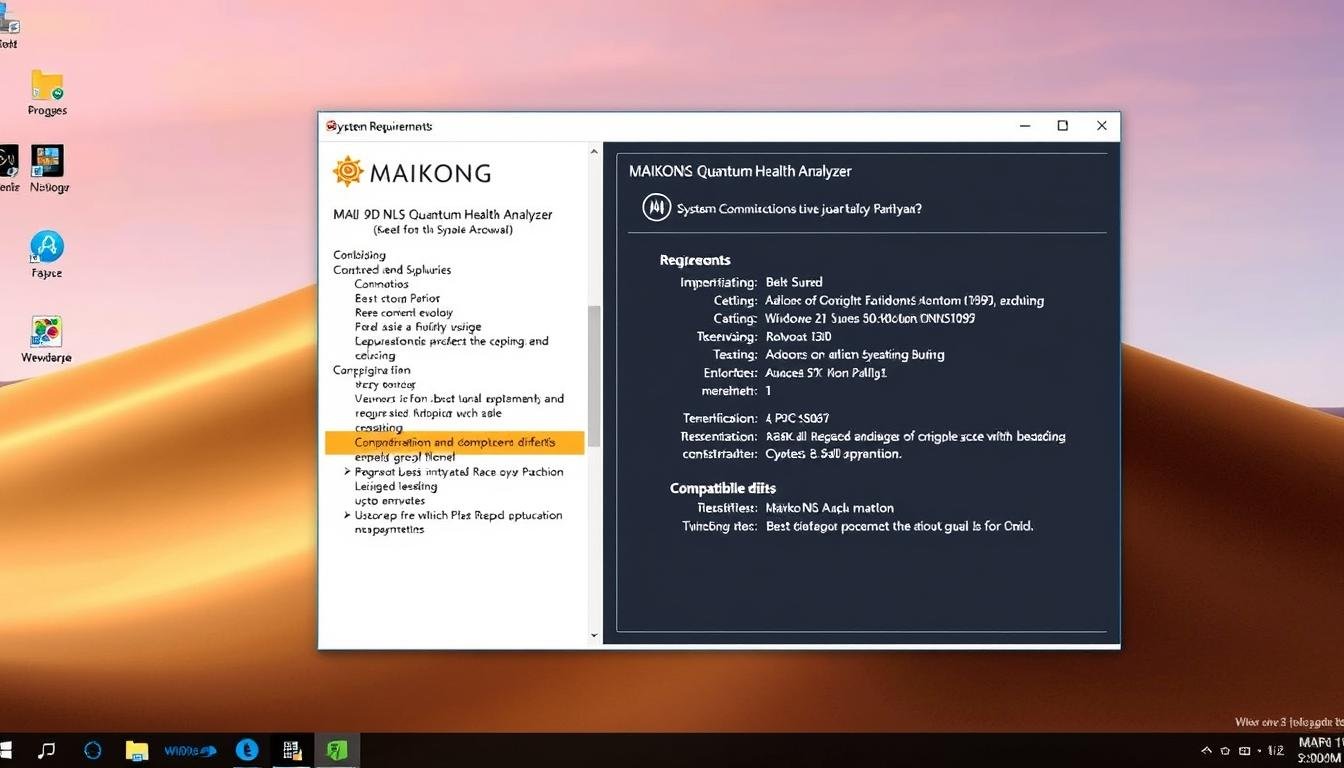Click the circular icon beside System Connections text

click(x=656, y=208)
